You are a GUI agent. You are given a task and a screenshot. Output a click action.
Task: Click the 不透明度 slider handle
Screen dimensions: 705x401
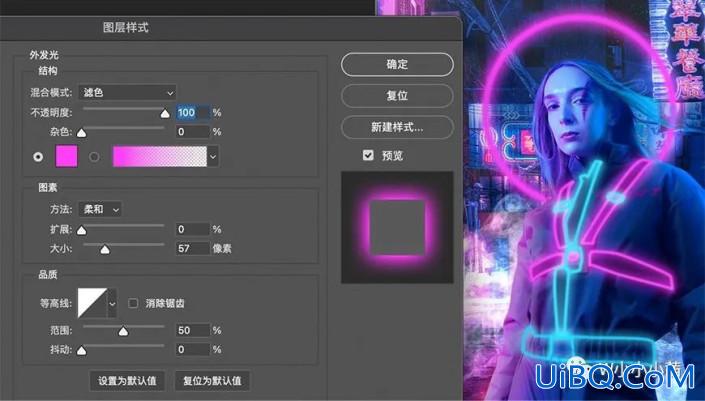tap(165, 114)
